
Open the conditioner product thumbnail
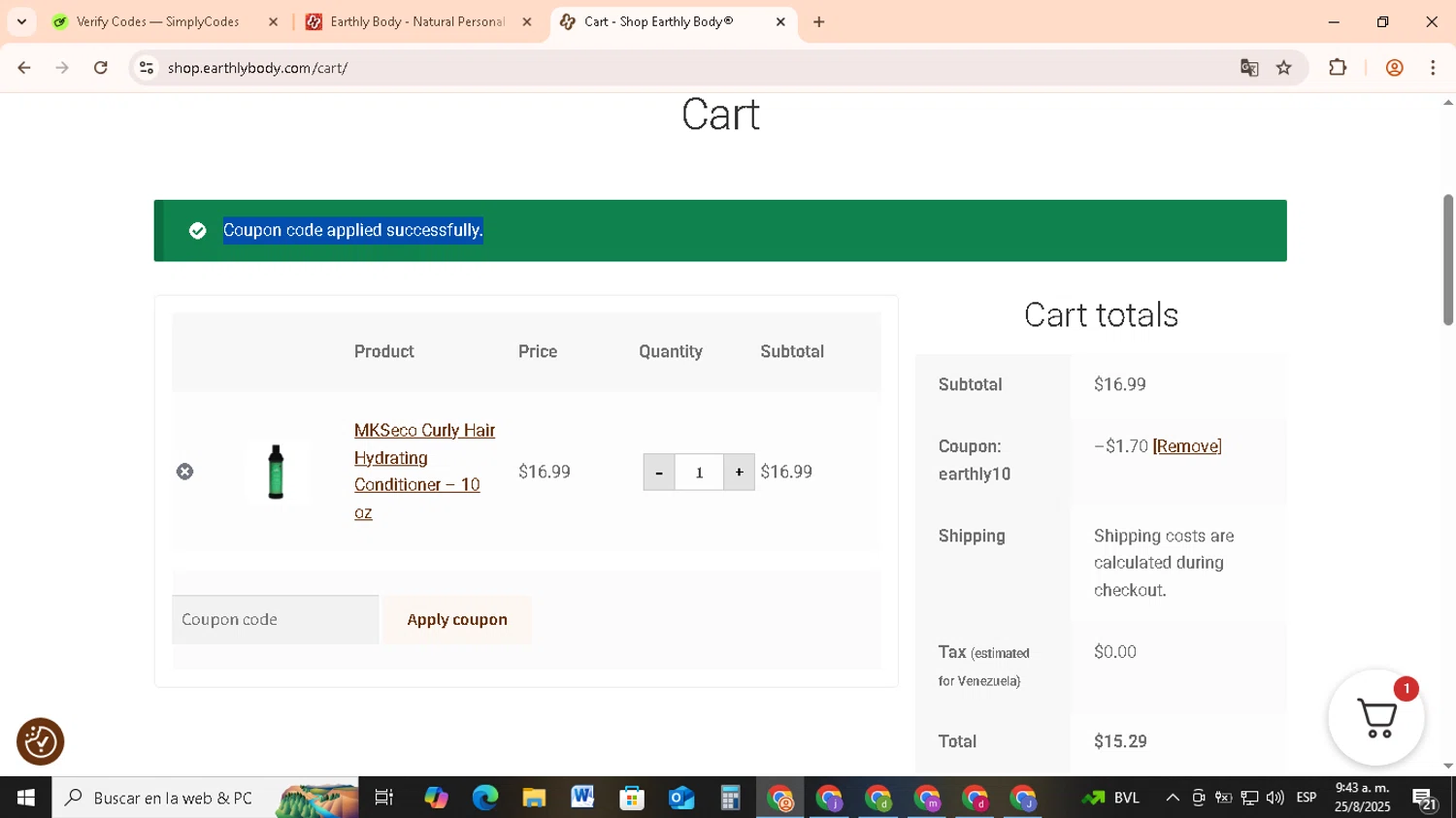277,472
